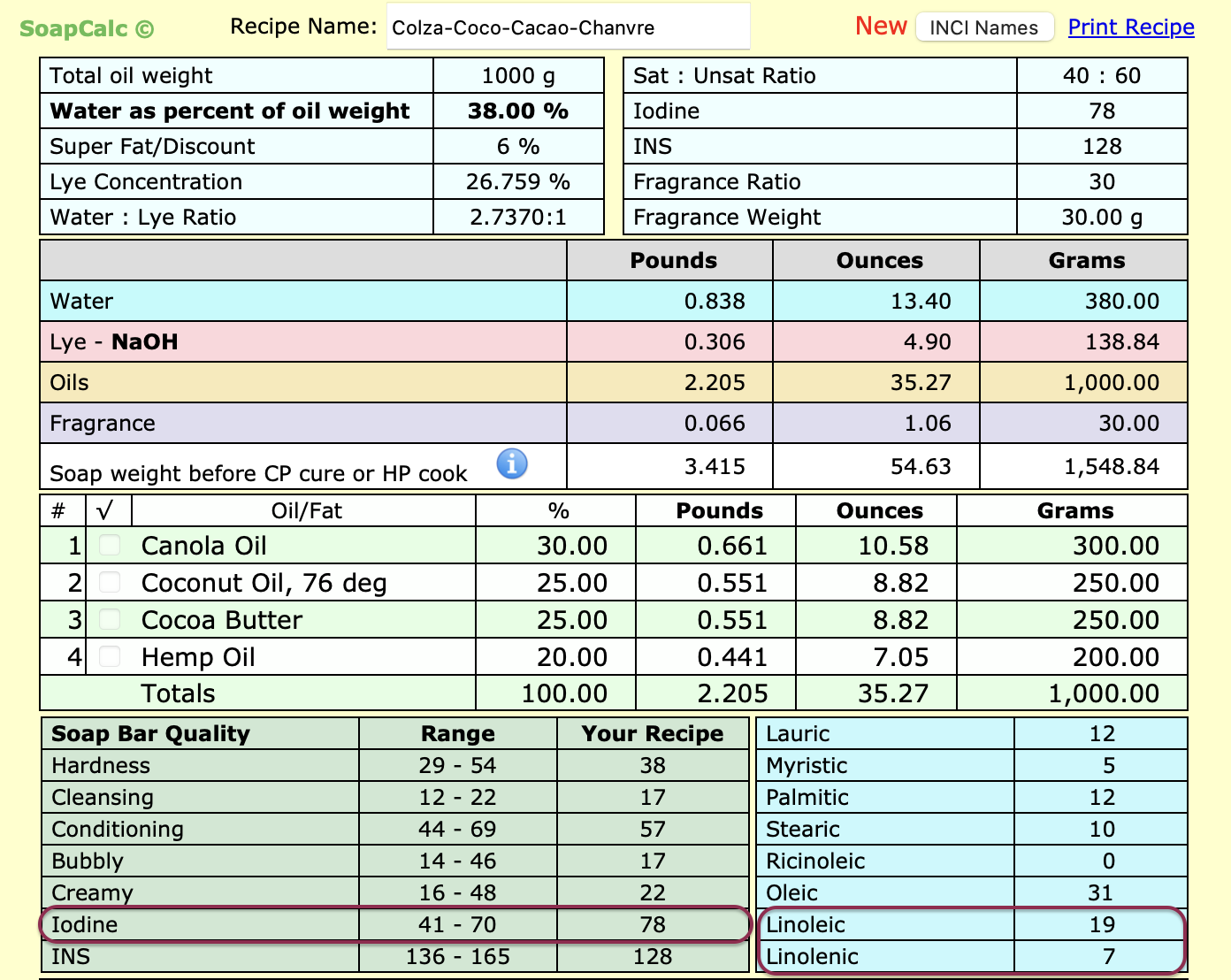Select the Oil/Fat column header
1231x980 pixels.
point(306,511)
